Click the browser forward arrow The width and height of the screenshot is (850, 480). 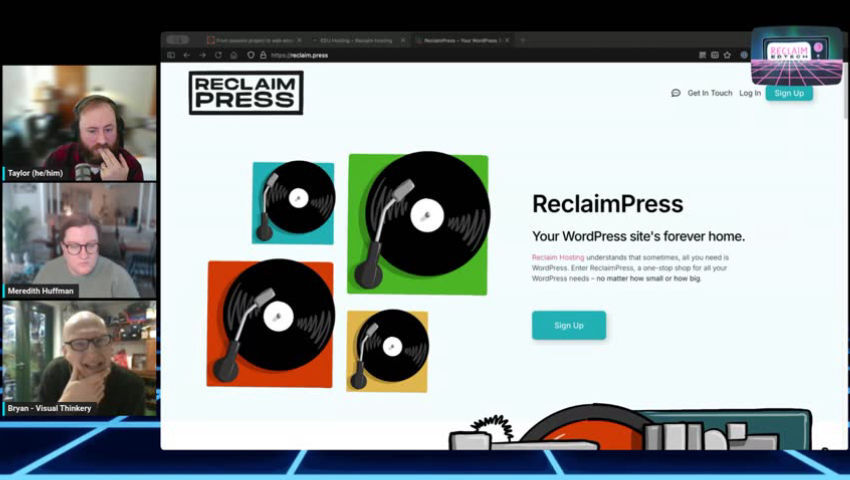click(x=202, y=55)
